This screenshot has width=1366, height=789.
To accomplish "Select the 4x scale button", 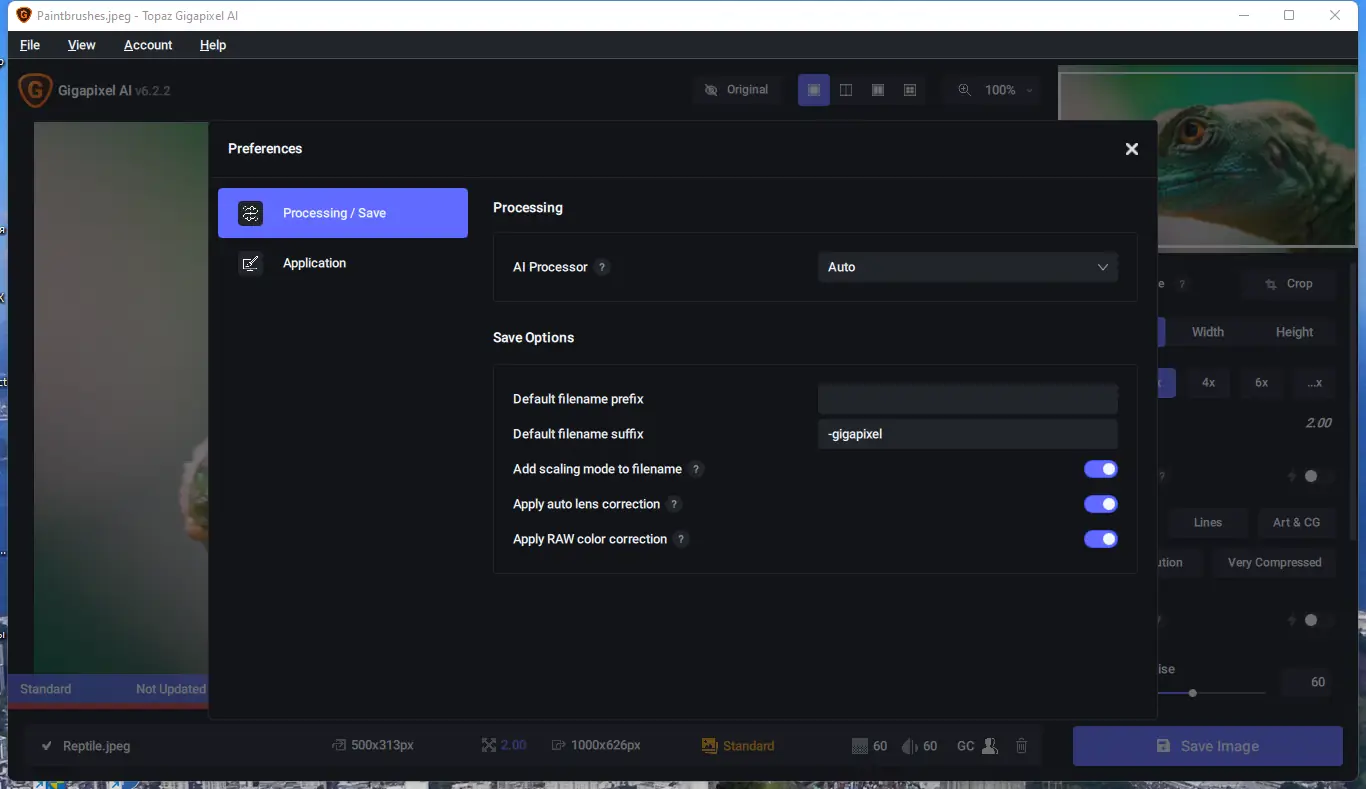I will (1209, 383).
